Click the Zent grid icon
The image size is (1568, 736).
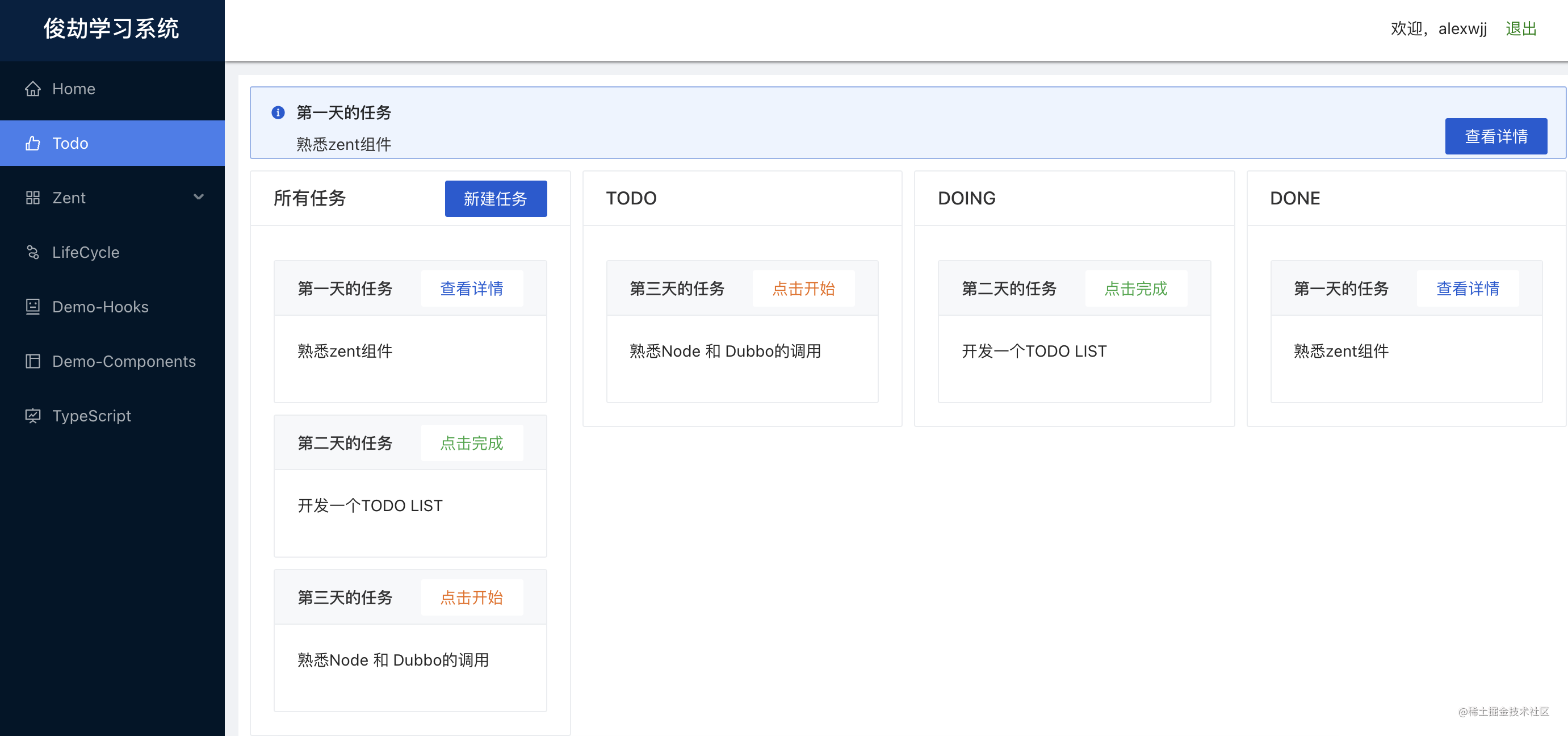[x=33, y=198]
